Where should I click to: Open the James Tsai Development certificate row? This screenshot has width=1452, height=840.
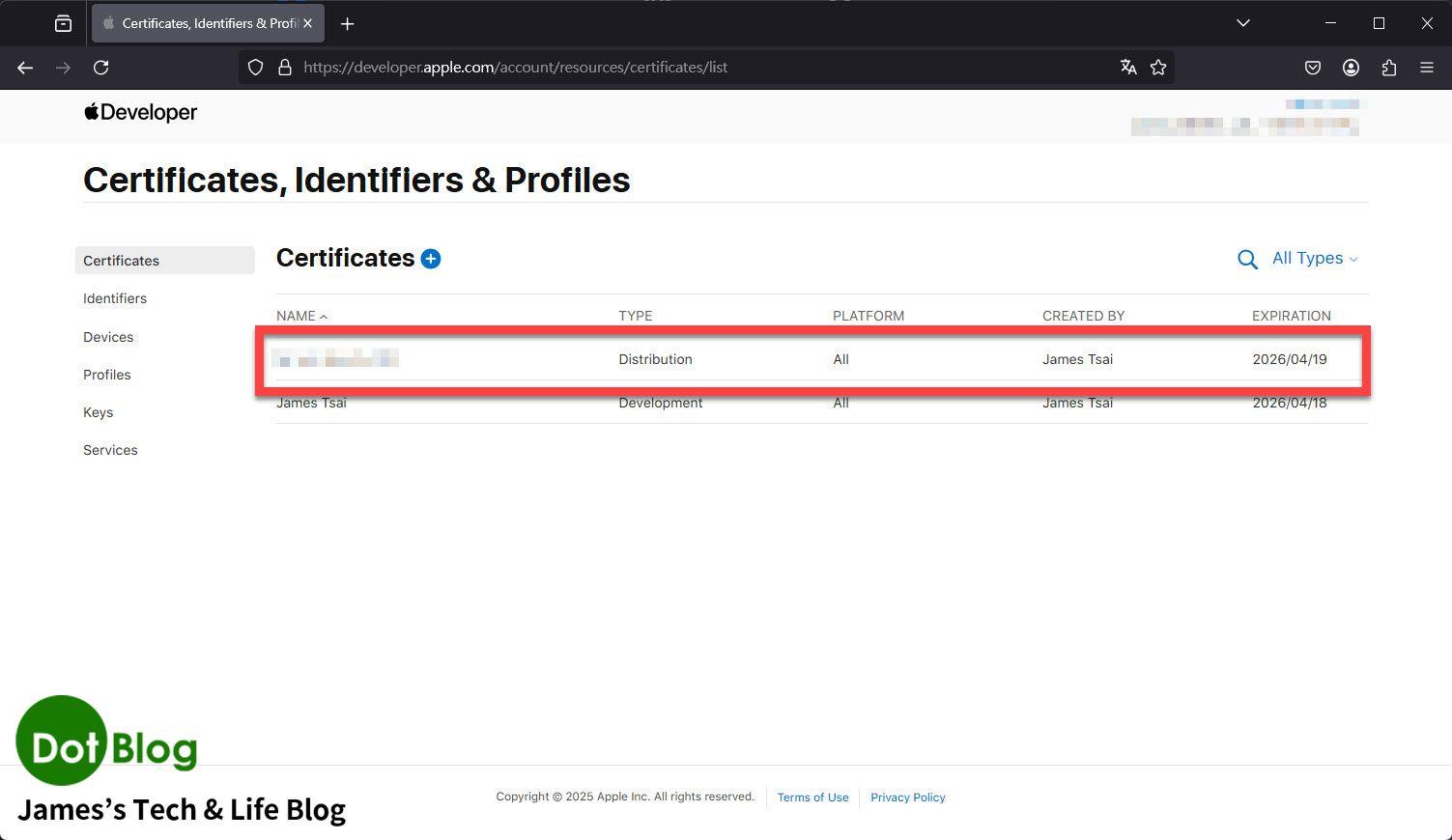pyautogui.click(x=311, y=404)
